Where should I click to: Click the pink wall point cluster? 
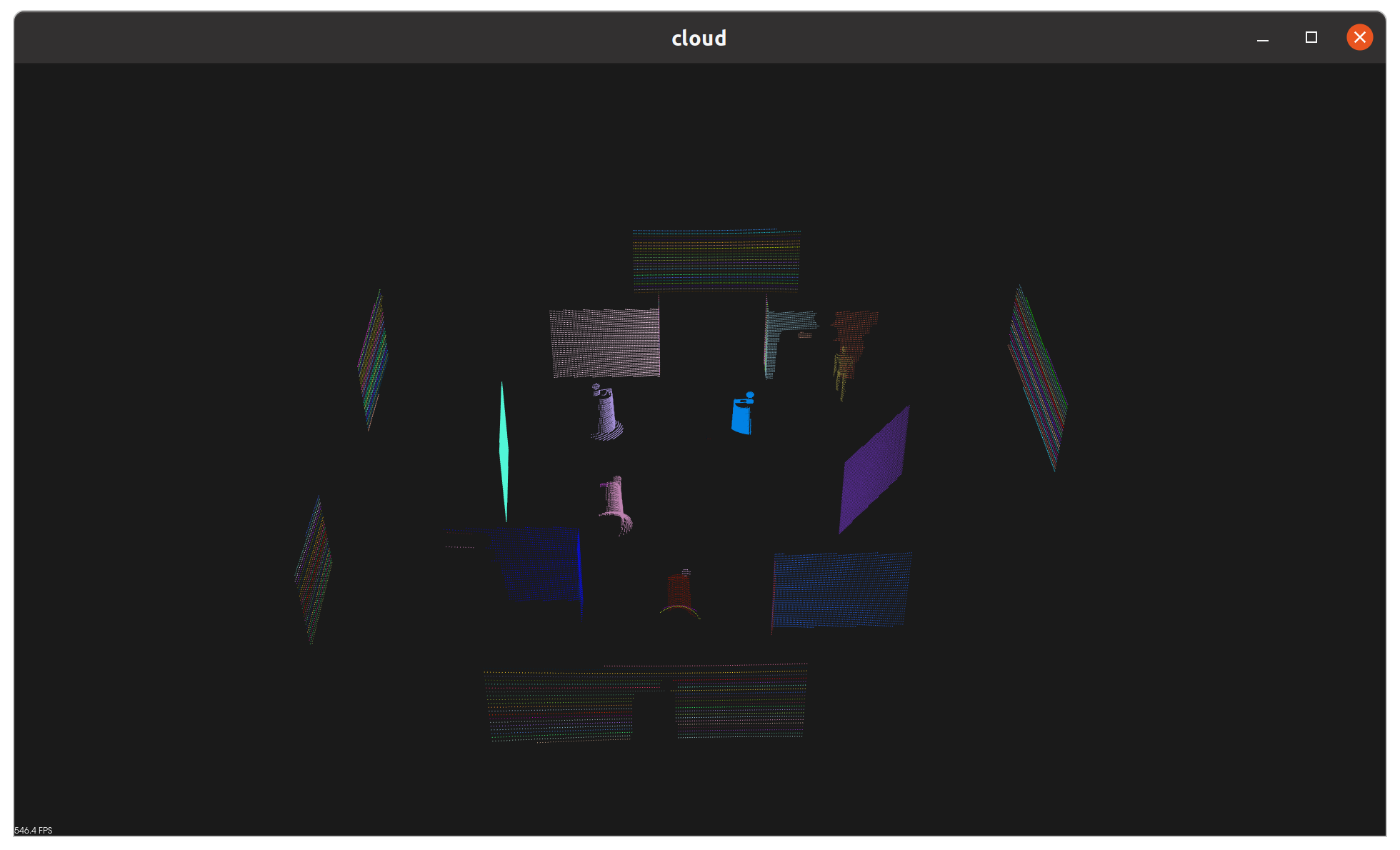pos(605,343)
